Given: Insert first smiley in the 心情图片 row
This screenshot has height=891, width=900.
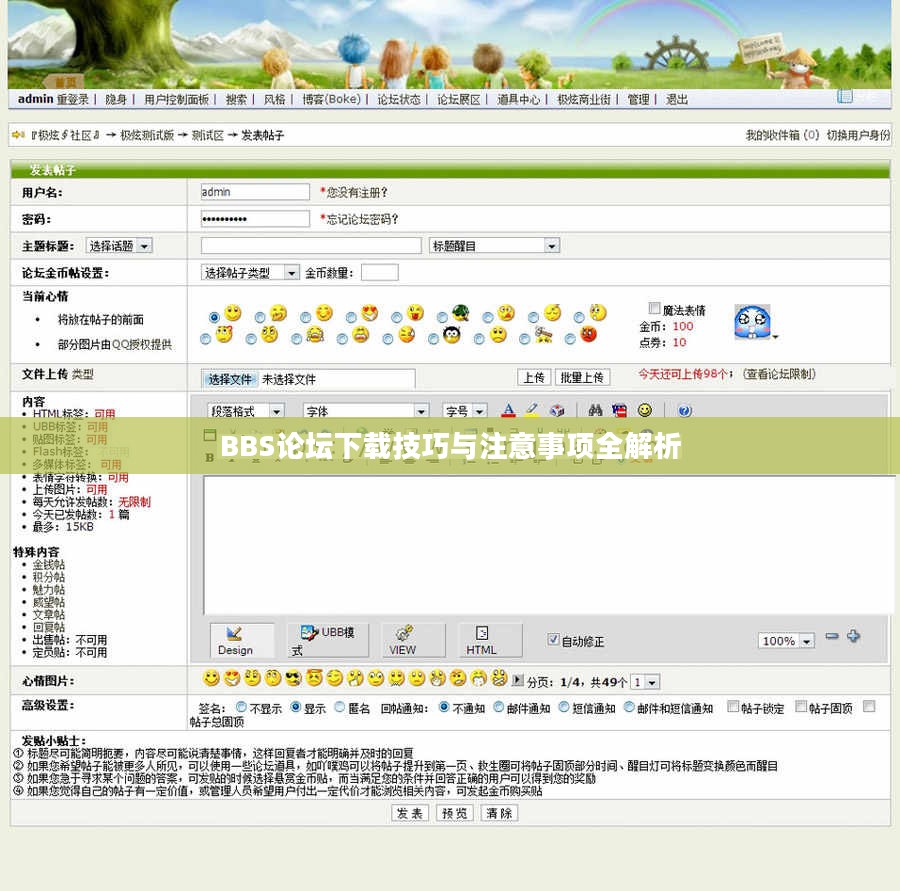Looking at the screenshot, I should click(211, 678).
